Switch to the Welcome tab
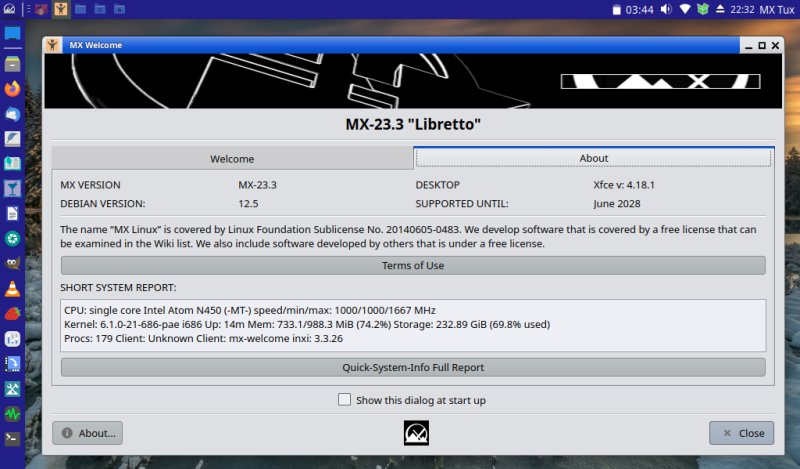This screenshot has width=800, height=469. click(x=232, y=158)
